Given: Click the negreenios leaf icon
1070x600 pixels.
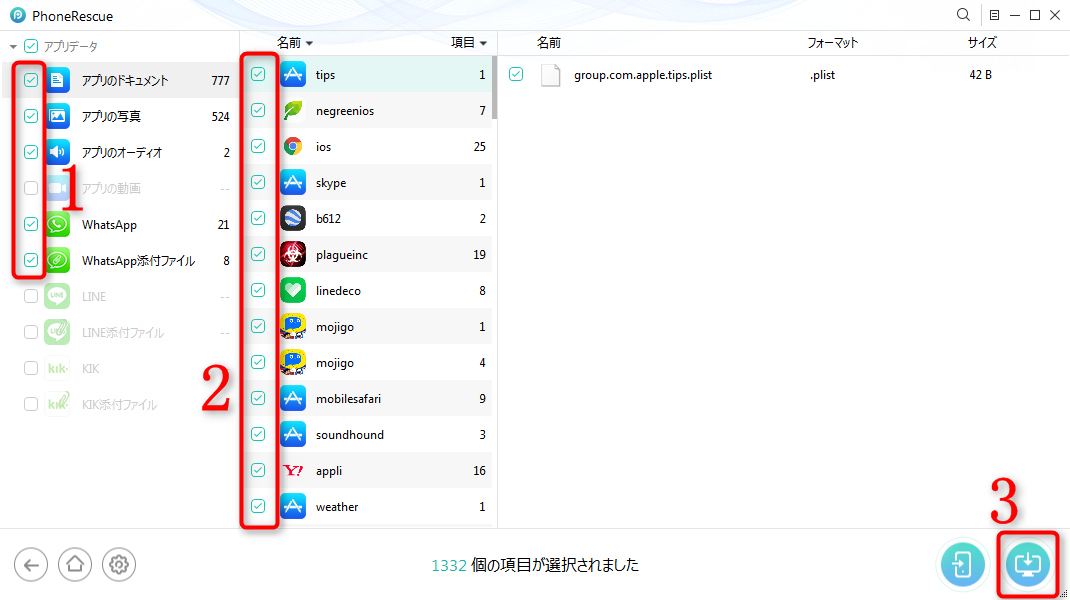Looking at the screenshot, I should (293, 111).
